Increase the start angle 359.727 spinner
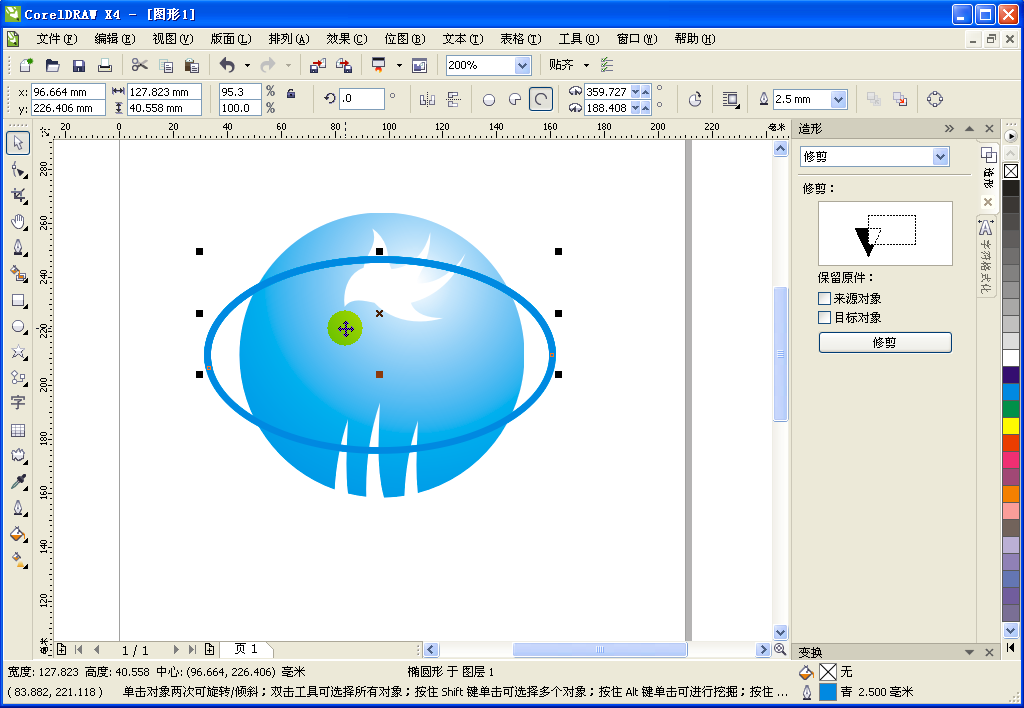The height and width of the screenshot is (708, 1024). click(x=645, y=91)
